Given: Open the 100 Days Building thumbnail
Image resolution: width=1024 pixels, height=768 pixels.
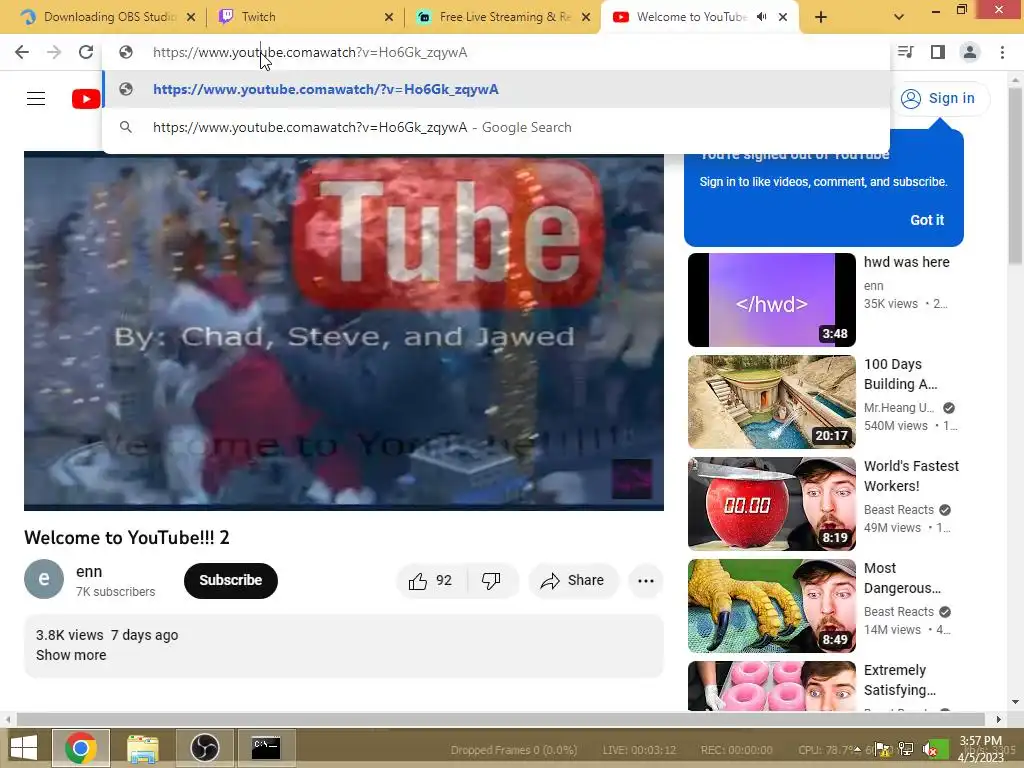Looking at the screenshot, I should [772, 402].
